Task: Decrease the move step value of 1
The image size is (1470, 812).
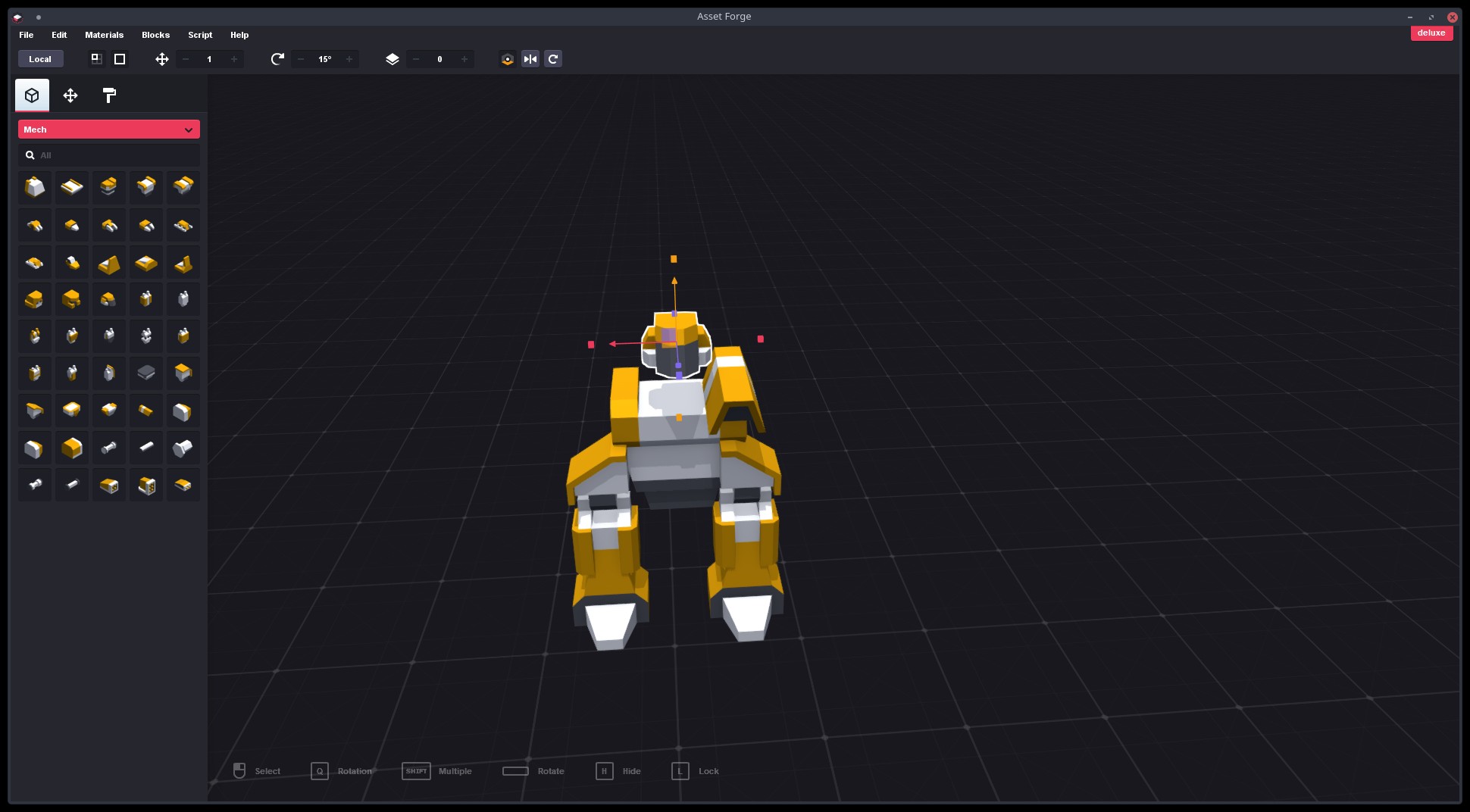Action: click(186, 59)
